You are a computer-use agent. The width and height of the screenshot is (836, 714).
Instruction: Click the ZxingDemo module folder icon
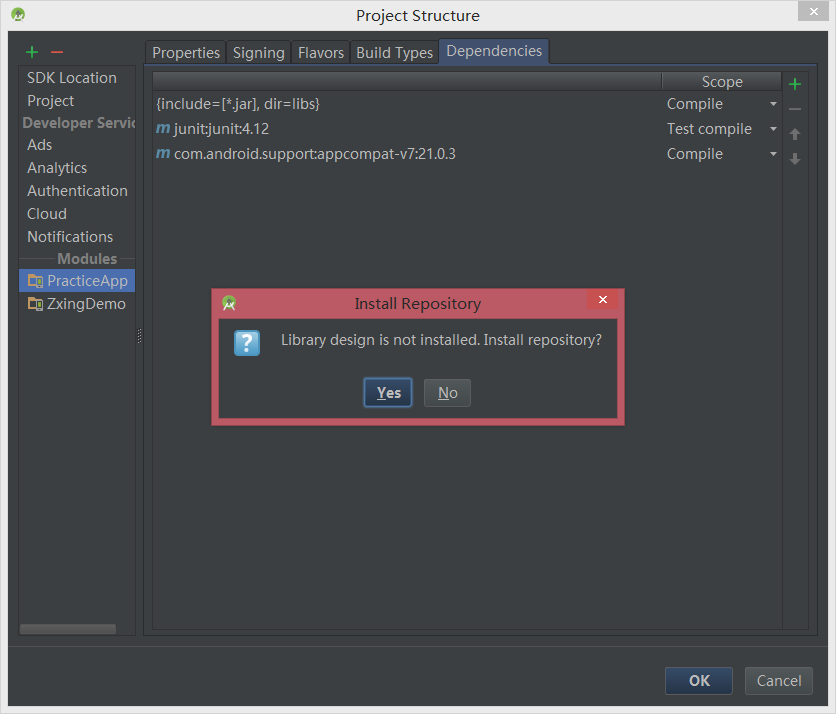tap(35, 304)
